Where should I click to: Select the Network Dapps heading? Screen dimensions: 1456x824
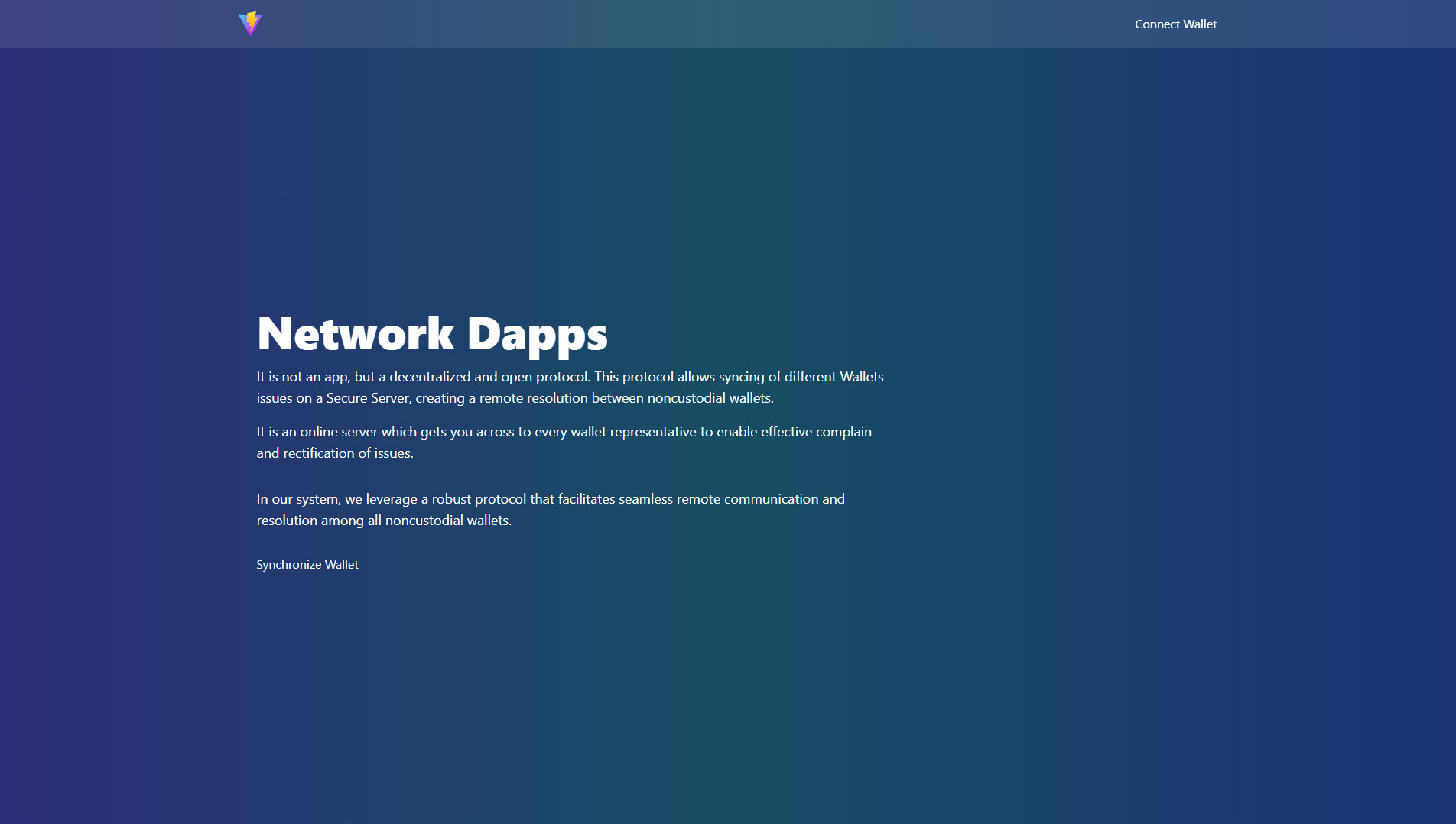click(x=432, y=334)
